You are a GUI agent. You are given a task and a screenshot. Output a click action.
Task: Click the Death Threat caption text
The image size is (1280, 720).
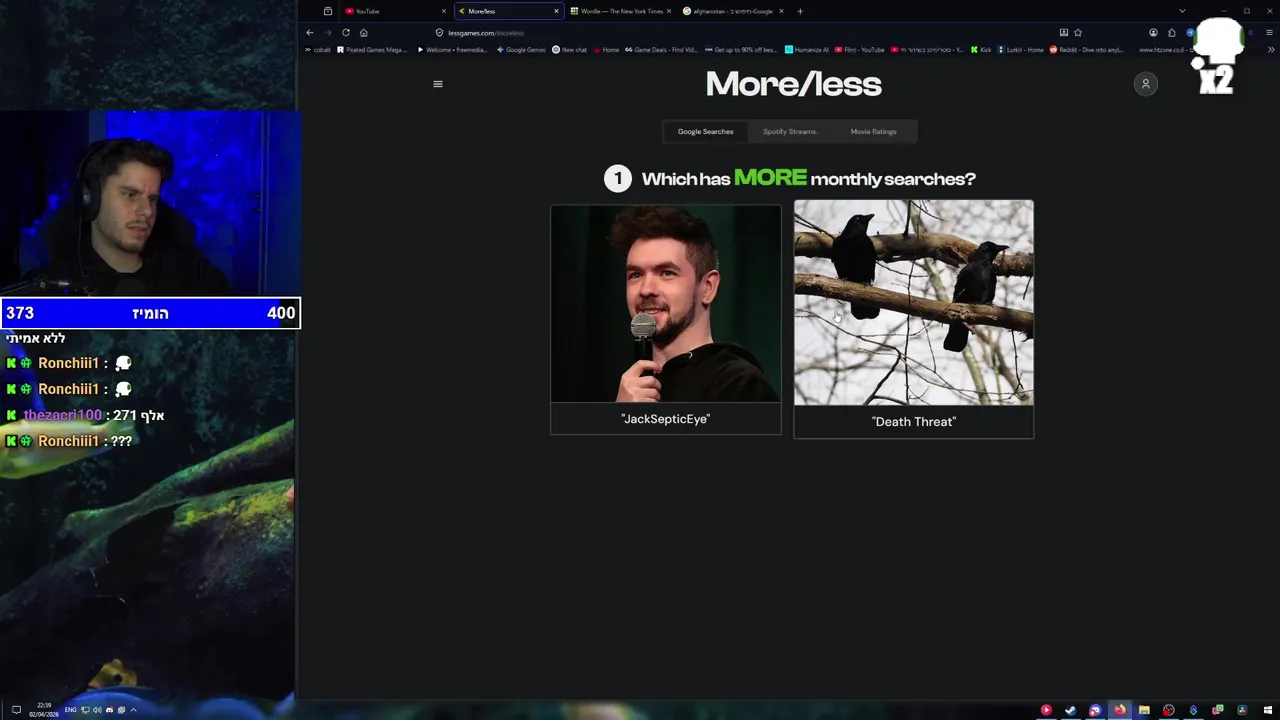tap(914, 422)
